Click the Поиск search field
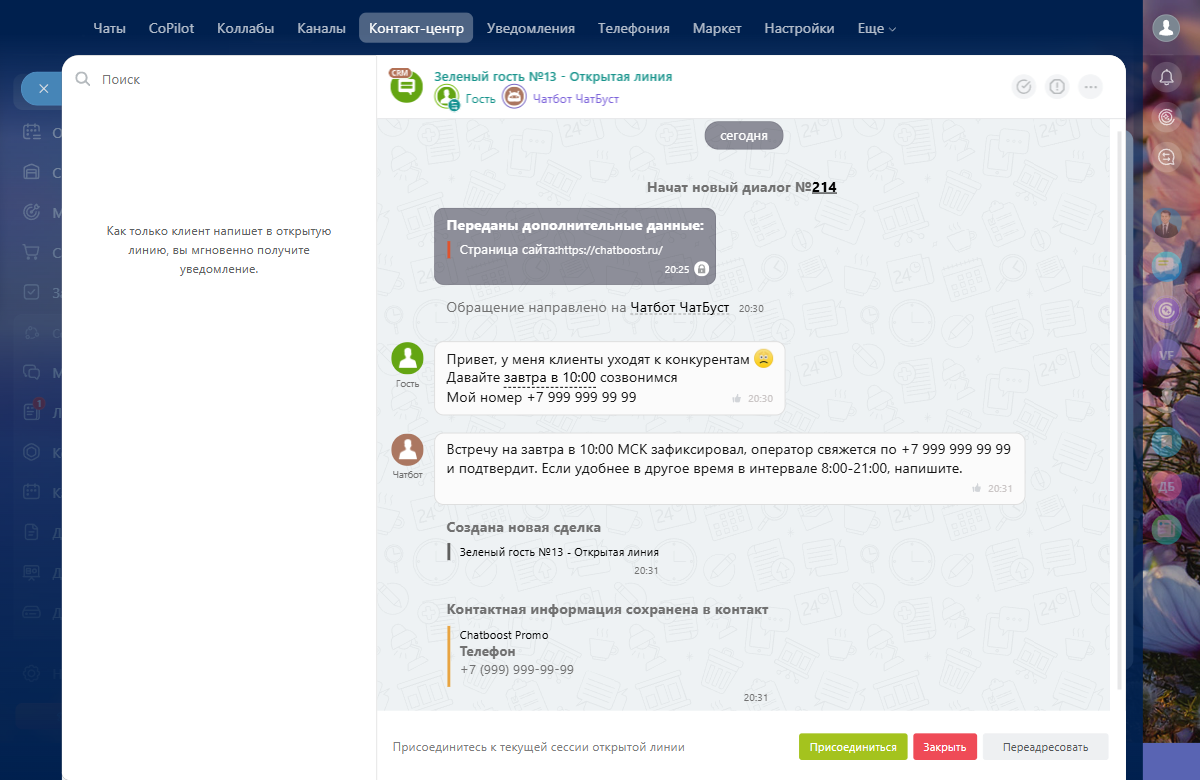Viewport: 1200px width, 780px height. click(x=220, y=80)
